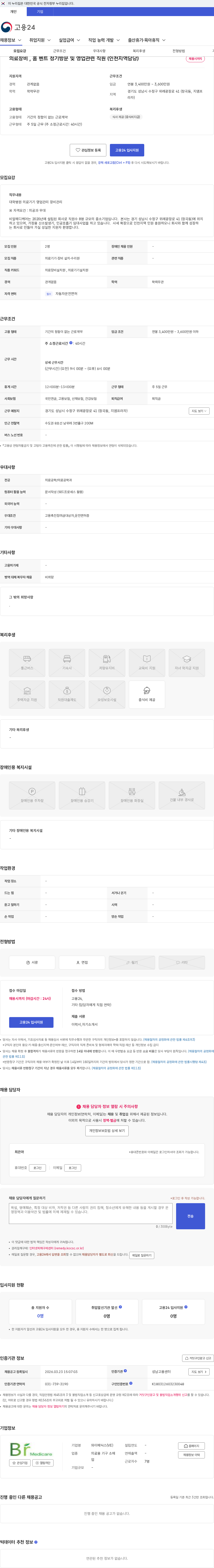The height and width of the screenshot is (1568, 214).
Task: Expand the 취업지원 menu
Action: tap(40, 40)
